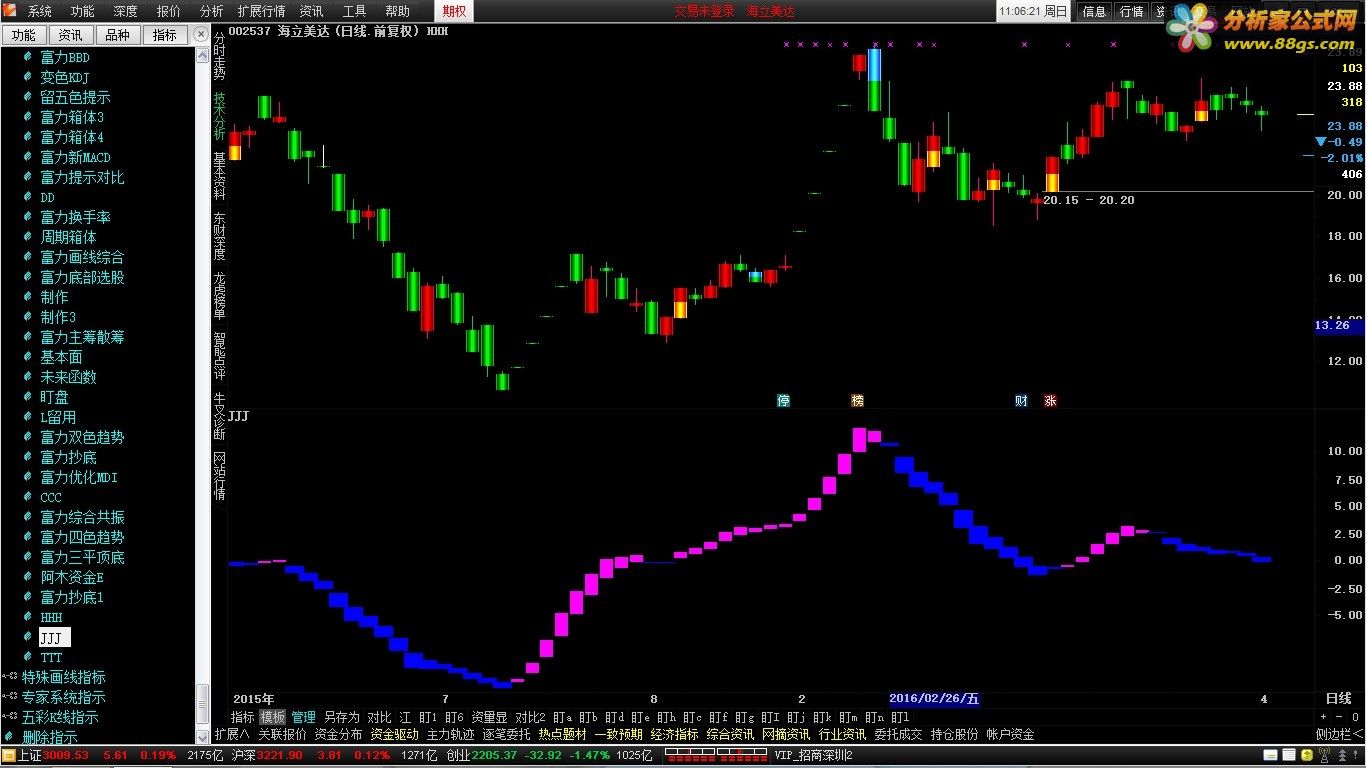Close the left sidebar with the X button
This screenshot has height=768, width=1366.
(203, 34)
